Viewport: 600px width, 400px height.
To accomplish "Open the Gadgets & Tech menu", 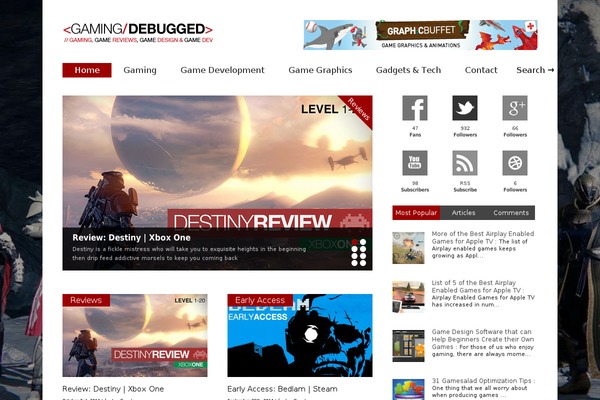I will (x=408, y=70).
